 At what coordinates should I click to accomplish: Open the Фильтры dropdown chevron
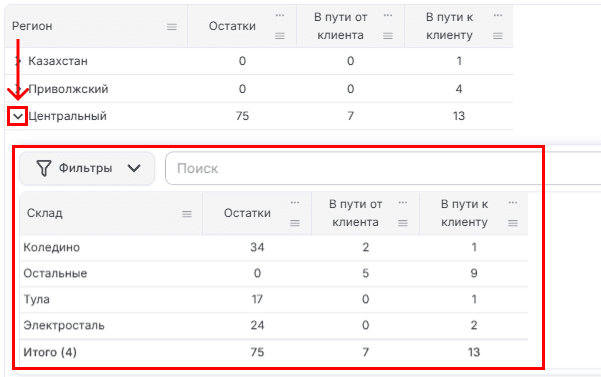[134, 168]
